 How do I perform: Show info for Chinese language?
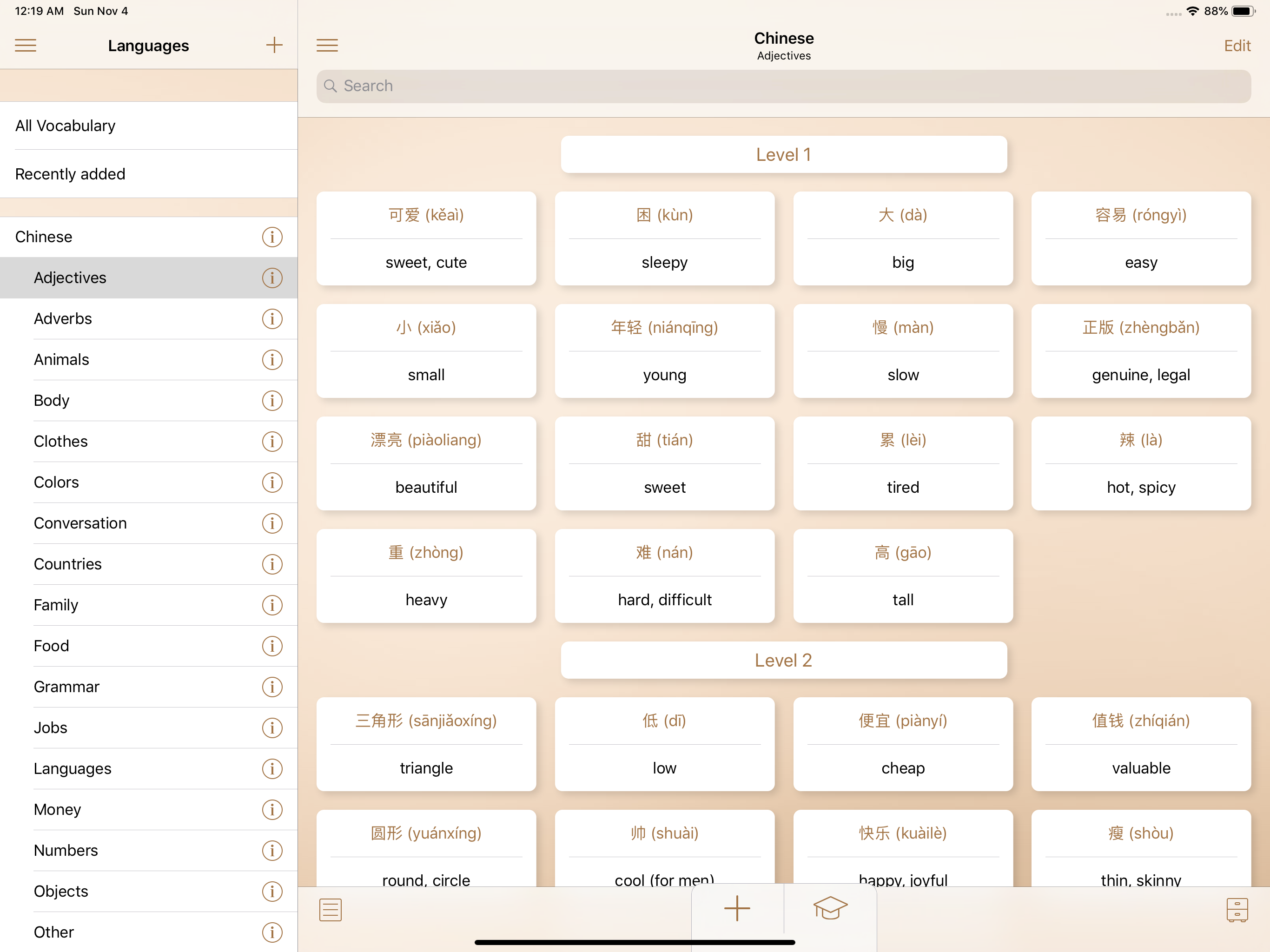click(x=272, y=237)
